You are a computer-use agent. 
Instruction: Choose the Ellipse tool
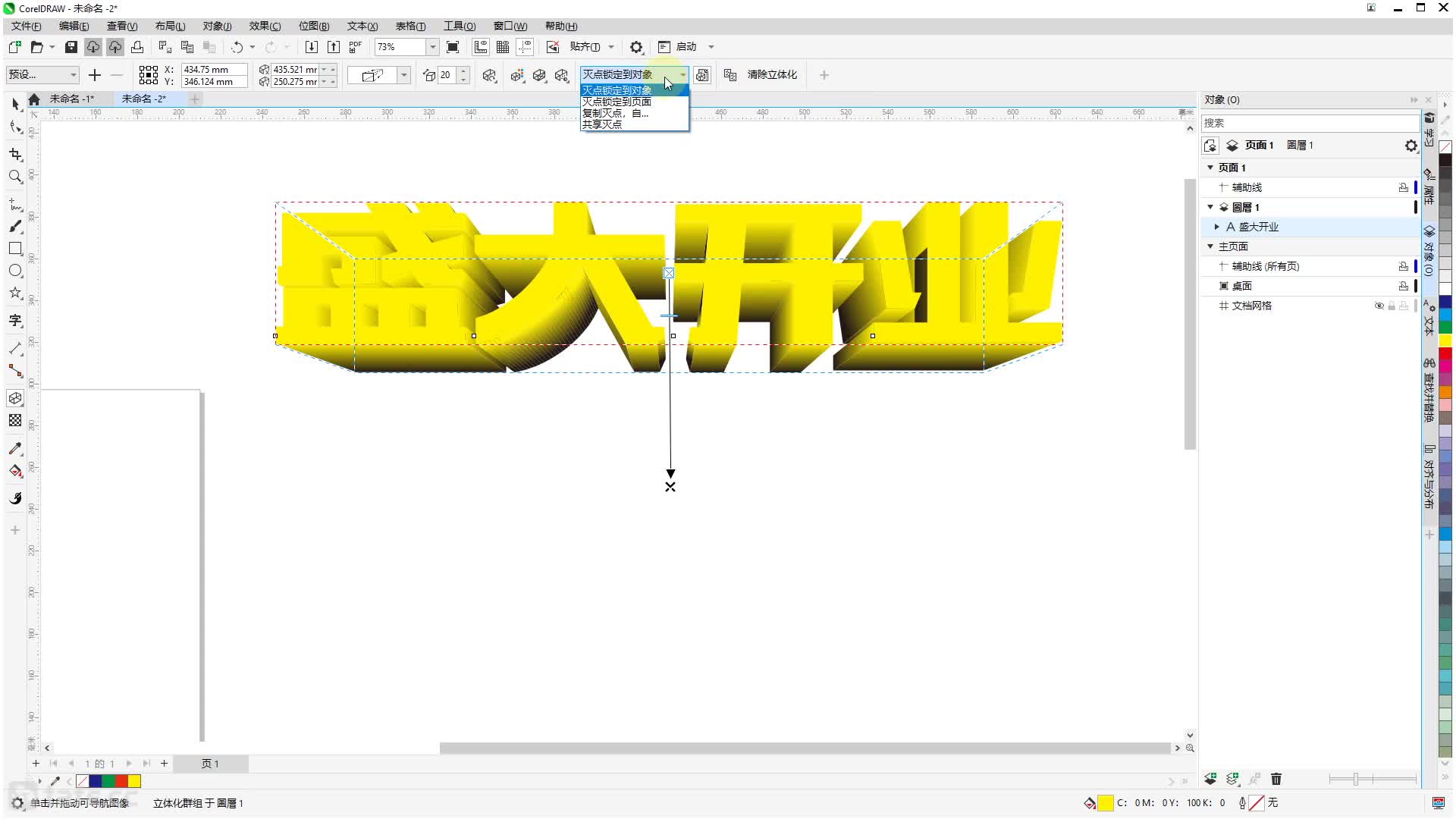(x=15, y=271)
